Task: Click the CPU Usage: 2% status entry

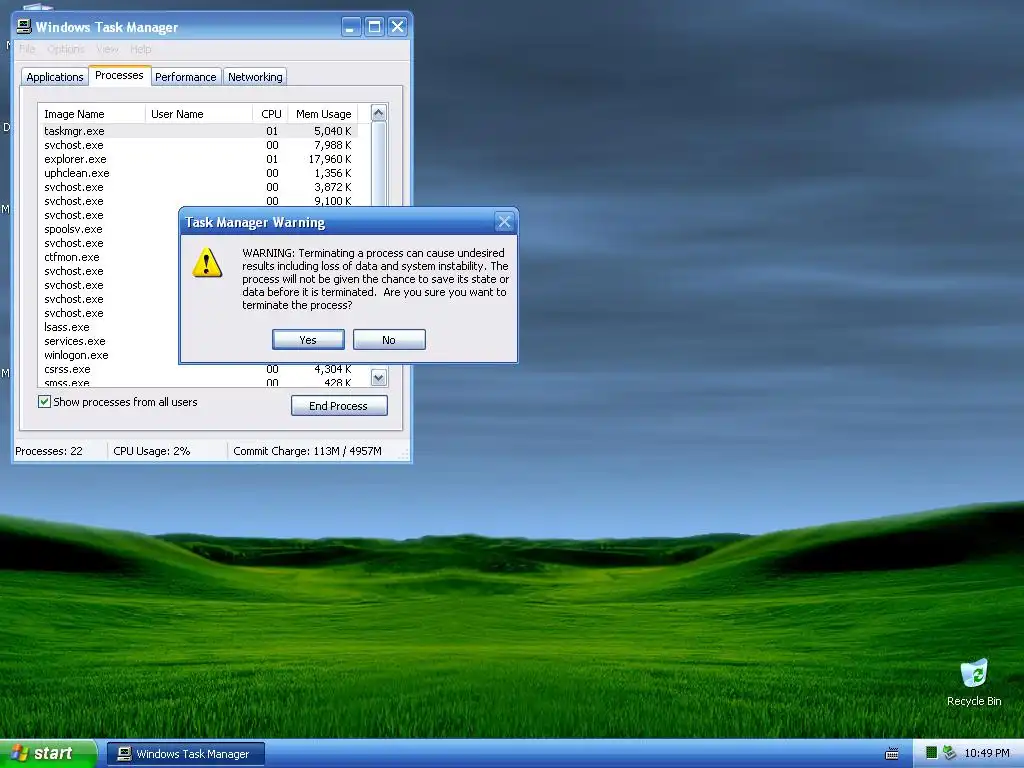Action: 152,451
